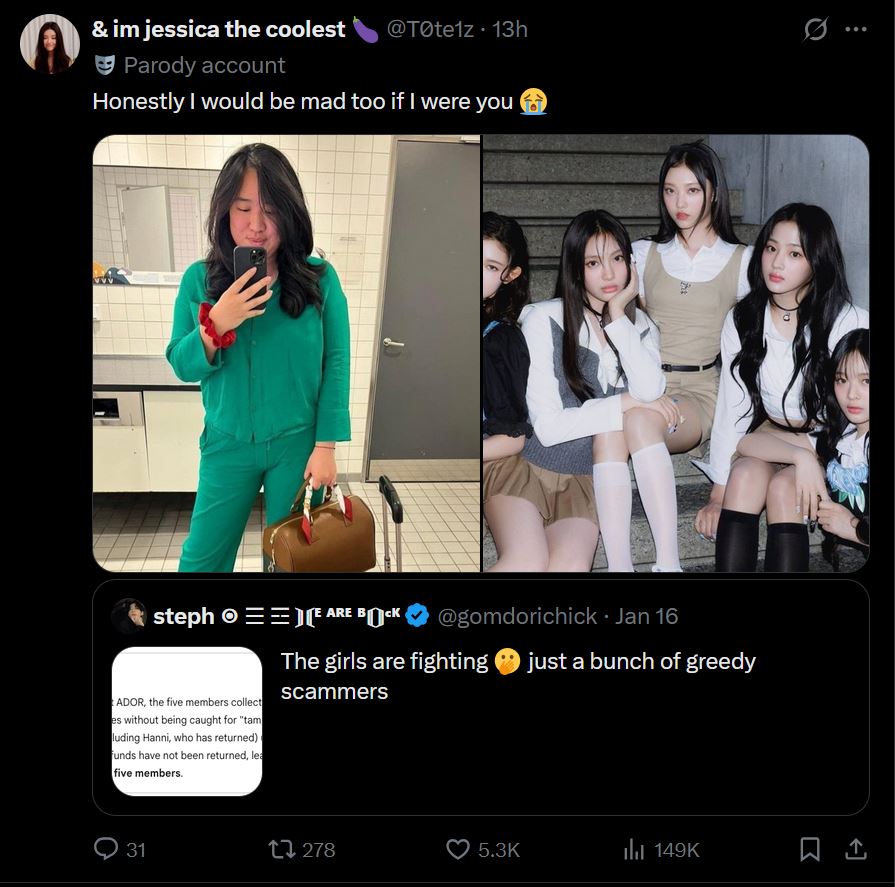Open the 13h timestamp link

pyautogui.click(x=510, y=29)
